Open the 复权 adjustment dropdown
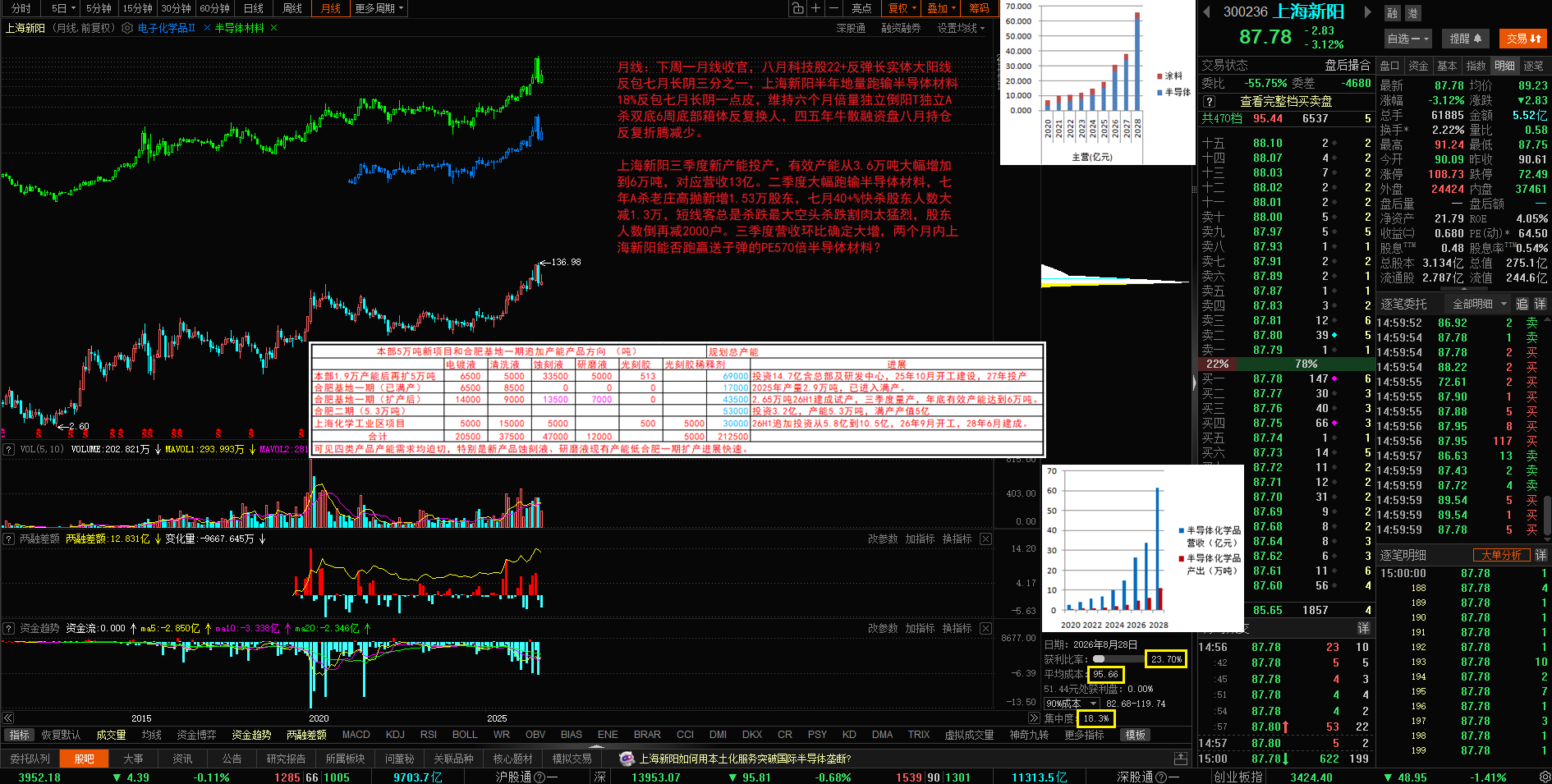 (x=902, y=8)
